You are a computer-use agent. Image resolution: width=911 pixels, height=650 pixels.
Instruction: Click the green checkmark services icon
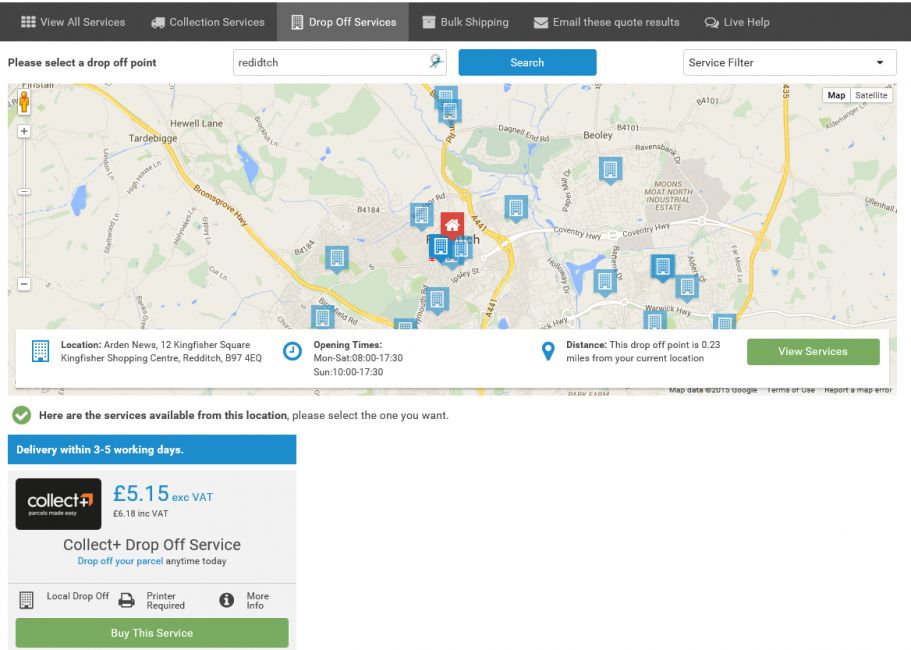click(x=22, y=415)
